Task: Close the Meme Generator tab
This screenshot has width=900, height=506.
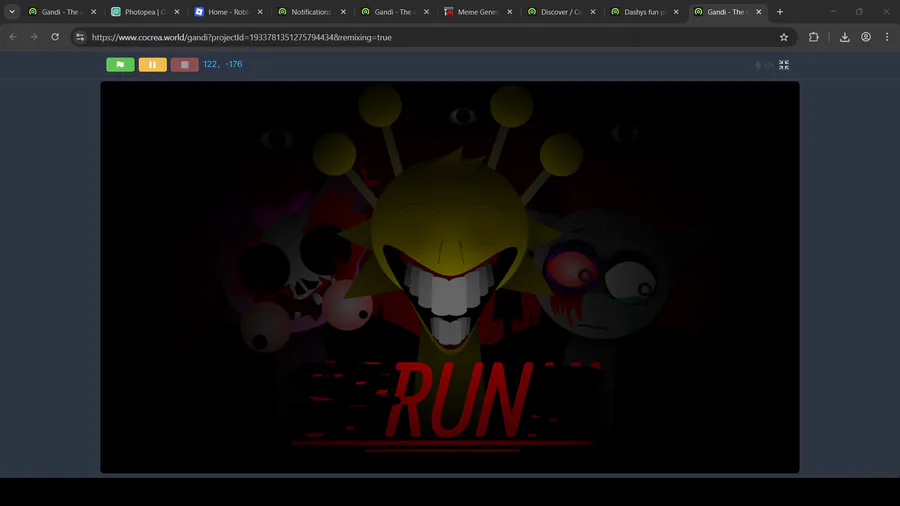Action: pyautogui.click(x=510, y=11)
